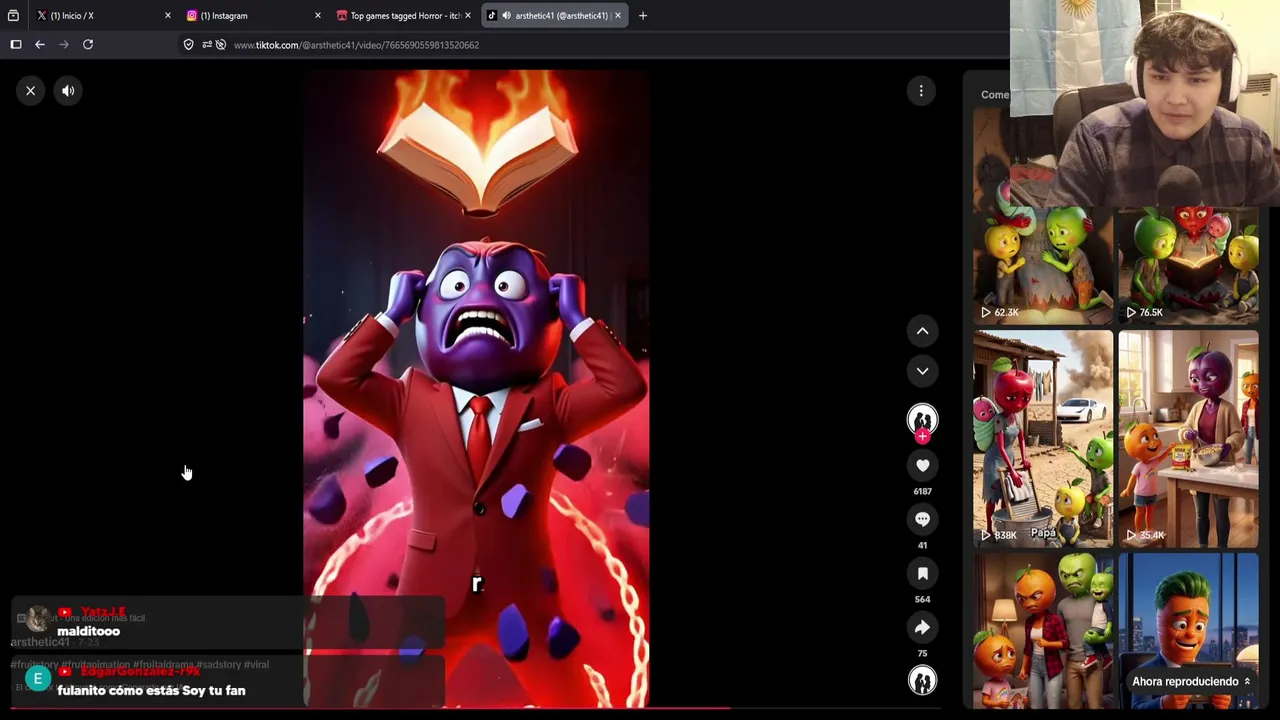Open a new browser tab
This screenshot has width=1280, height=720.
[642, 15]
